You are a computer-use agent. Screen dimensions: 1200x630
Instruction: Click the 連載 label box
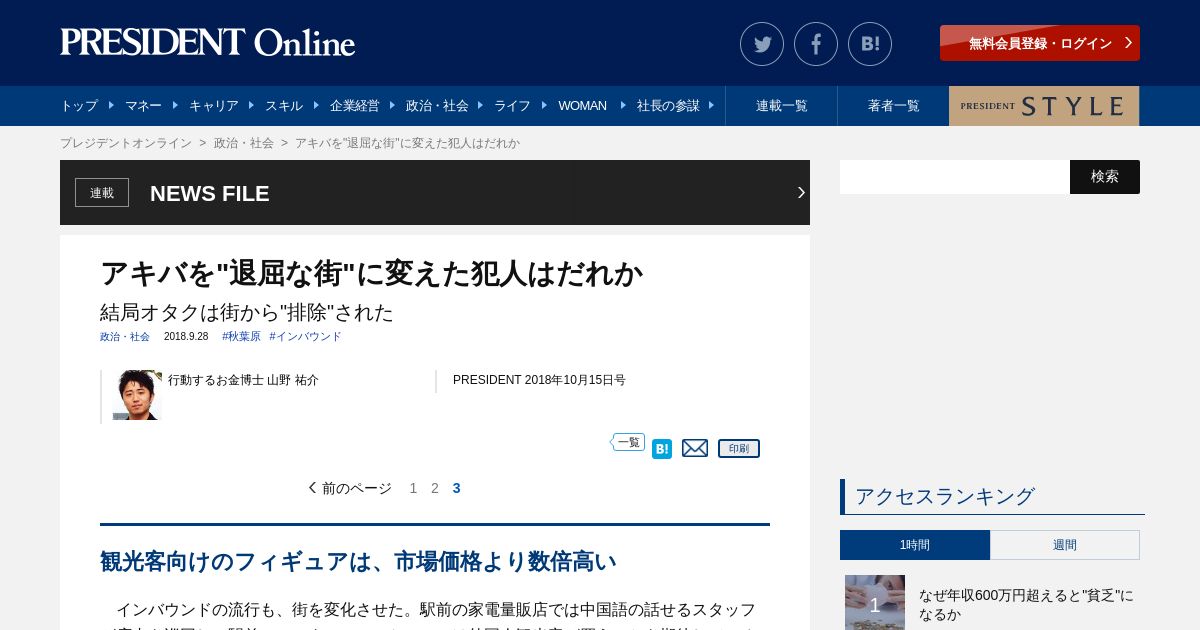[x=102, y=193]
